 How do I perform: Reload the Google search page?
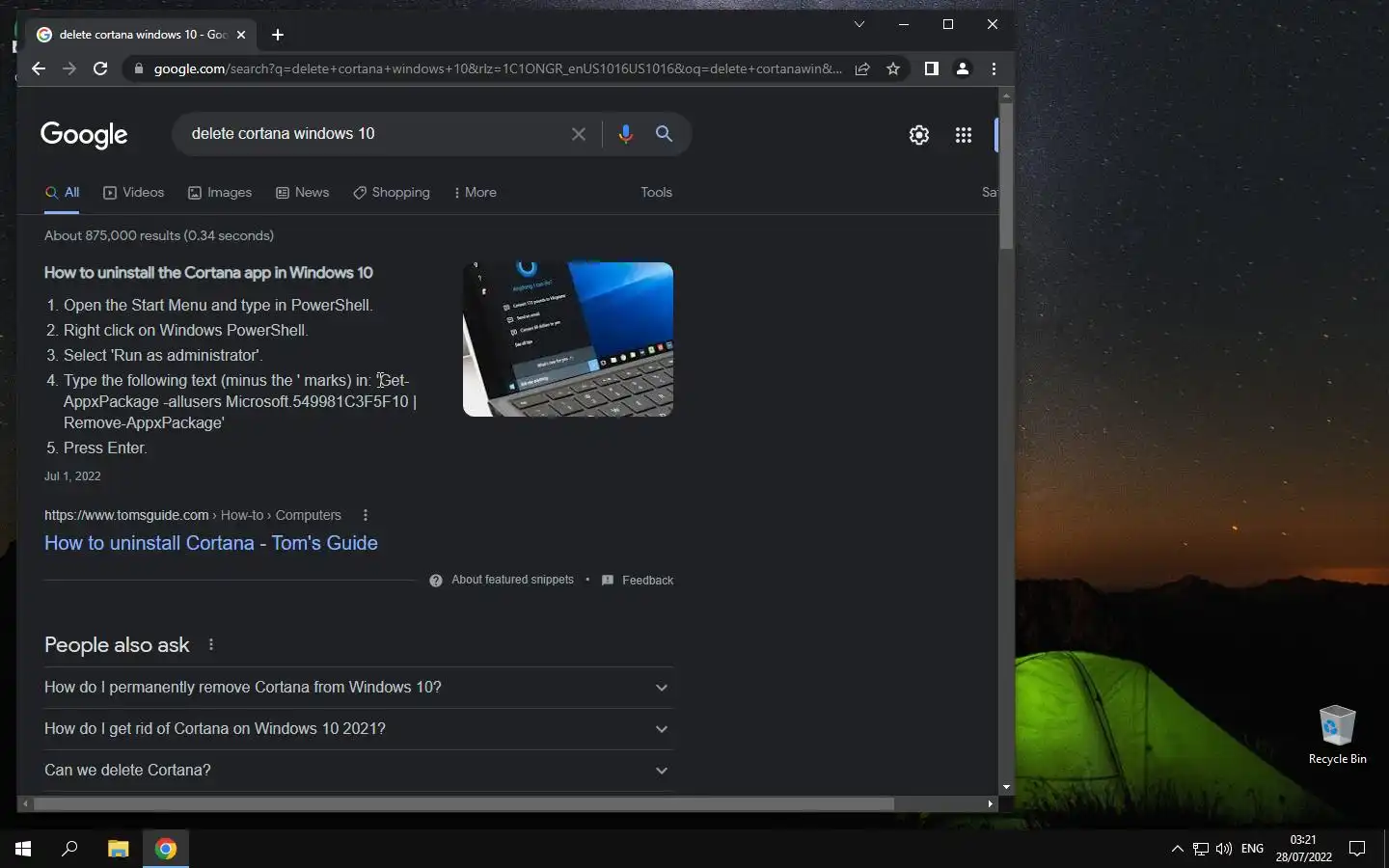[100, 68]
